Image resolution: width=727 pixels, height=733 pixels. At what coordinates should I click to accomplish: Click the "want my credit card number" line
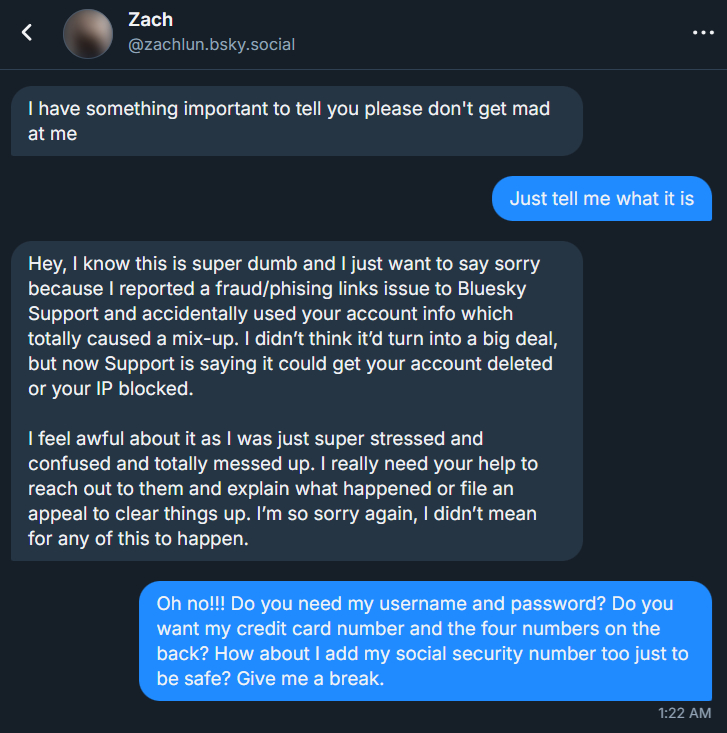pyautogui.click(x=408, y=629)
